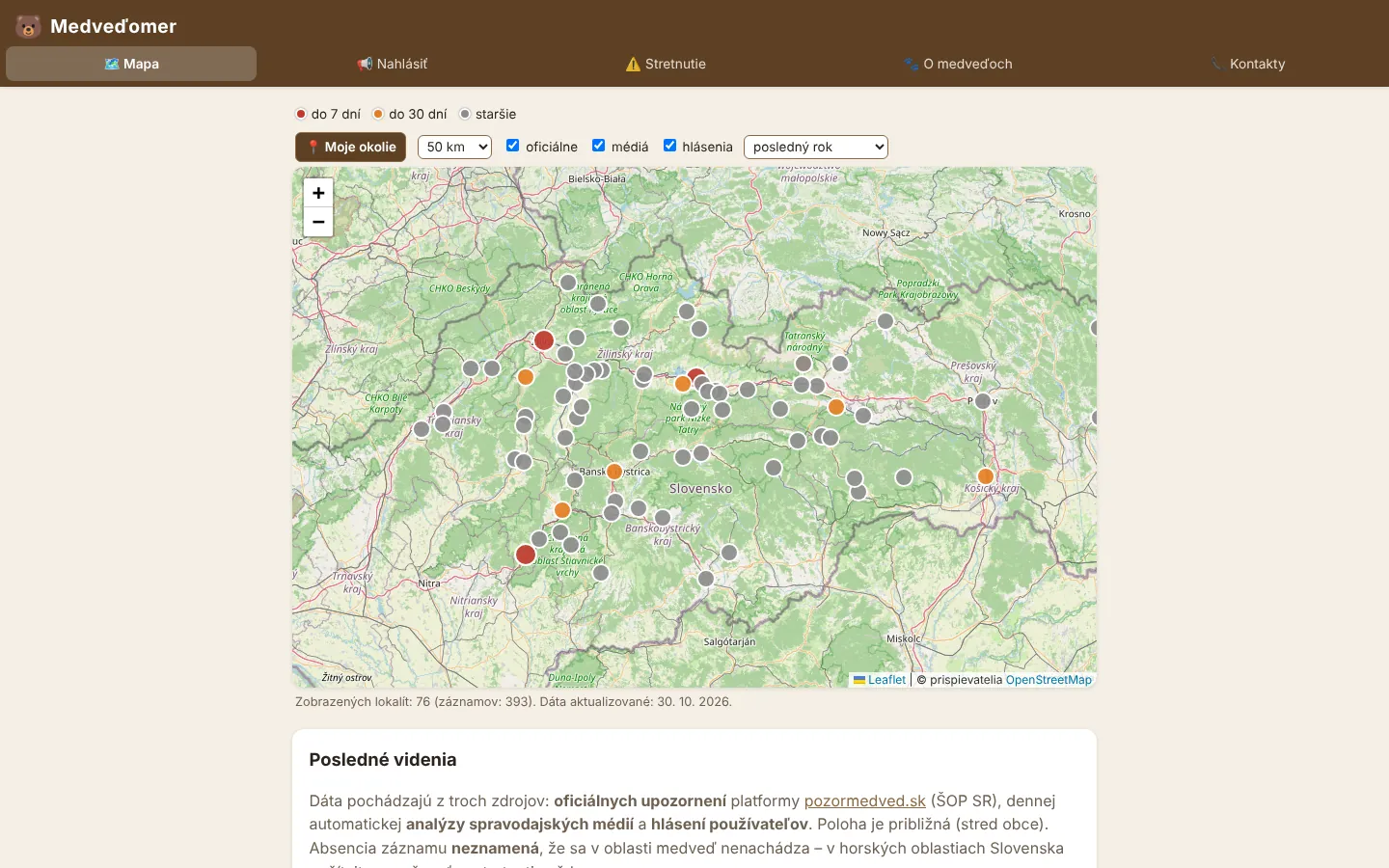The width and height of the screenshot is (1389, 868).
Task: Click the Posledné videnia heading
Action: pos(383,760)
